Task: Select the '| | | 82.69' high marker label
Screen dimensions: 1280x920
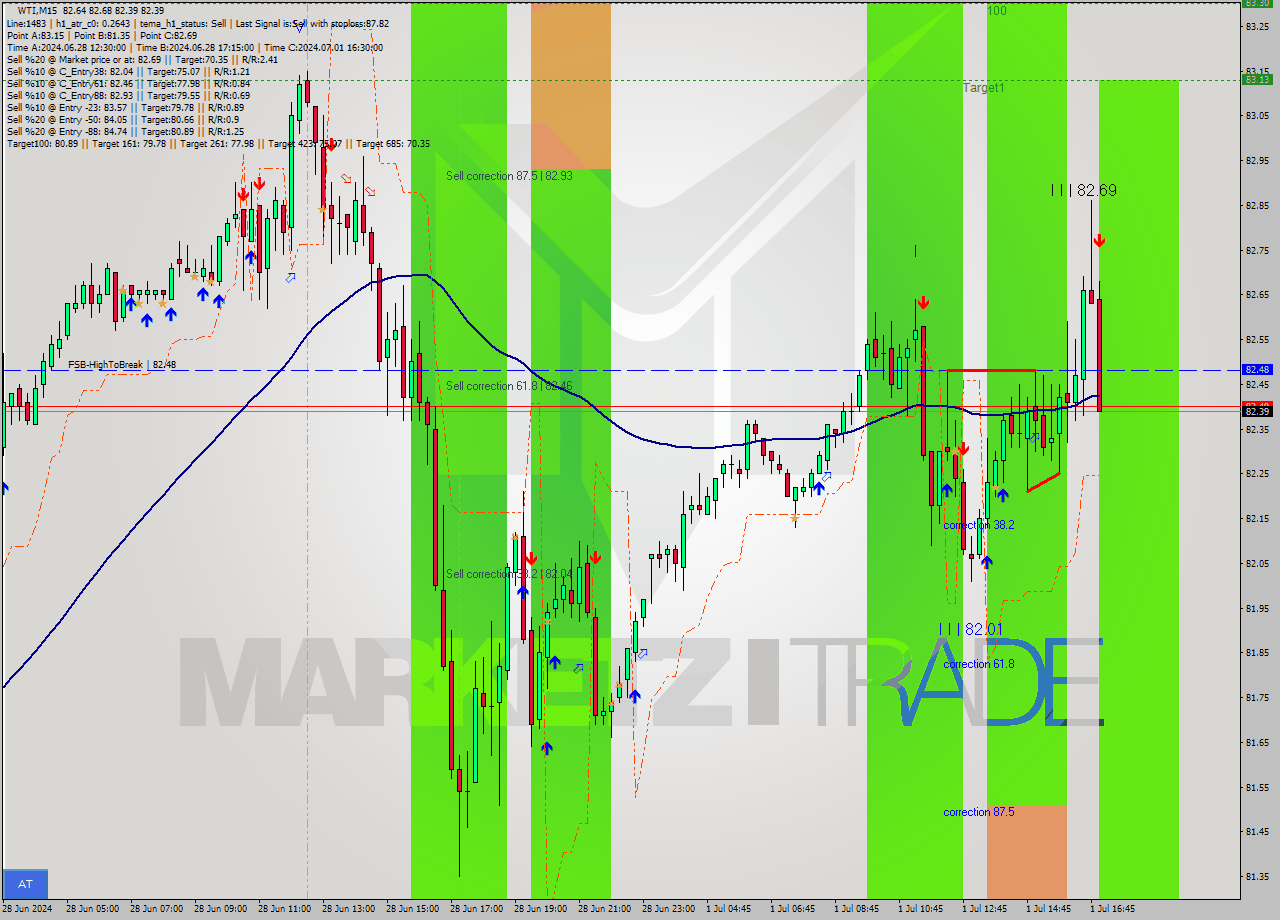Action: [x=1084, y=190]
